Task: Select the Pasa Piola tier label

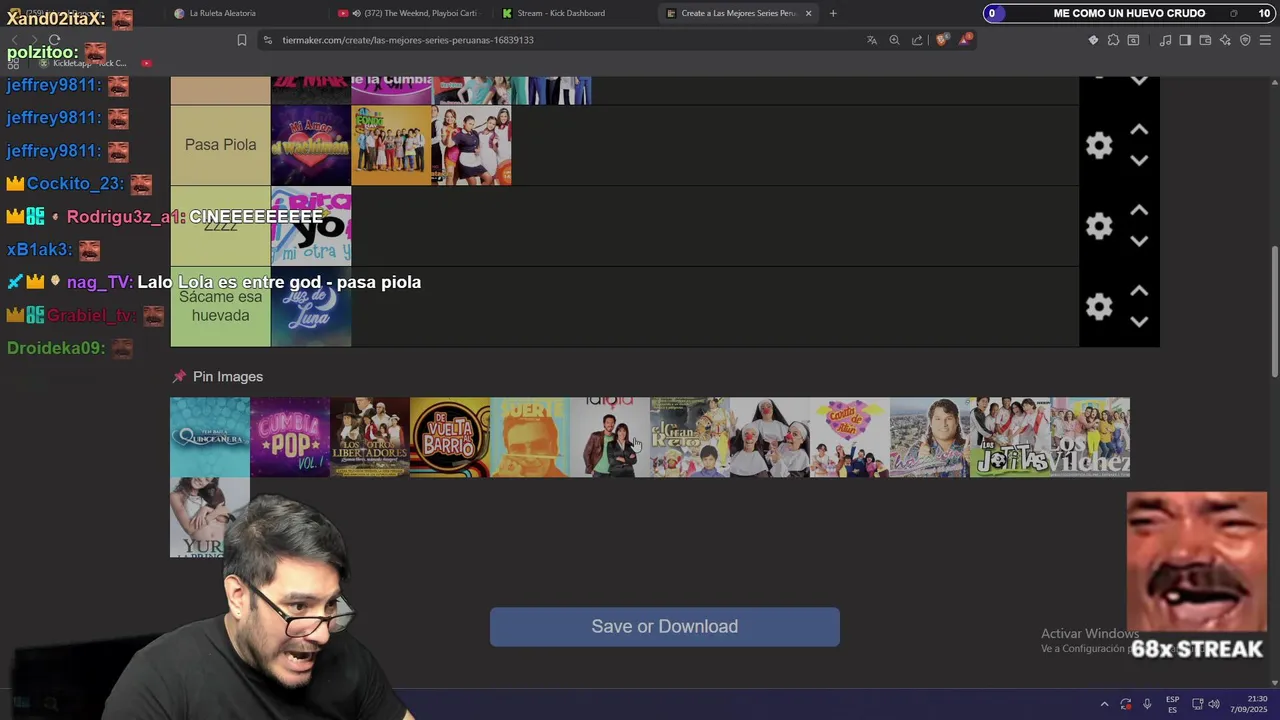Action: [220, 145]
